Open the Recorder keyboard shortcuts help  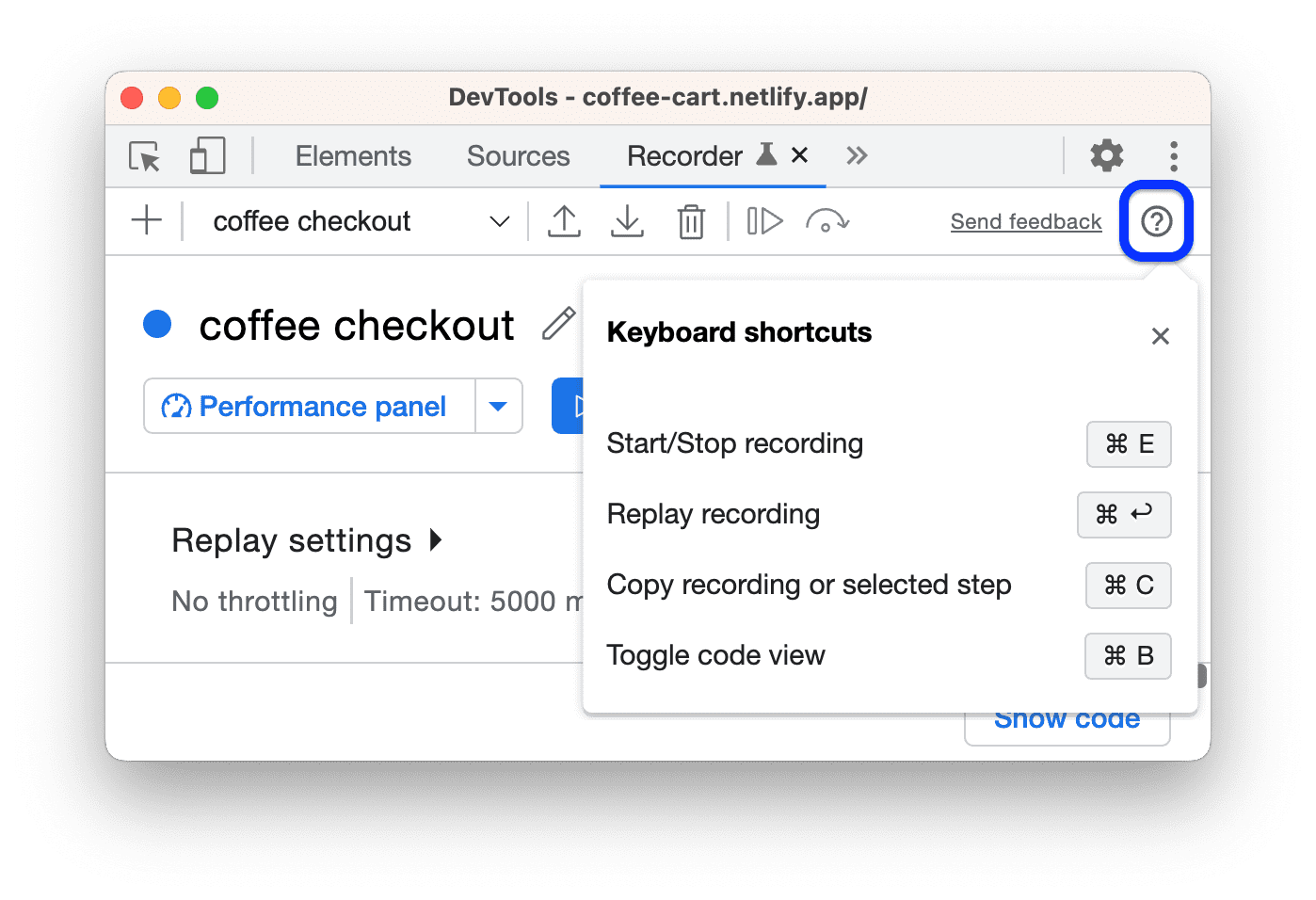pos(1156,220)
